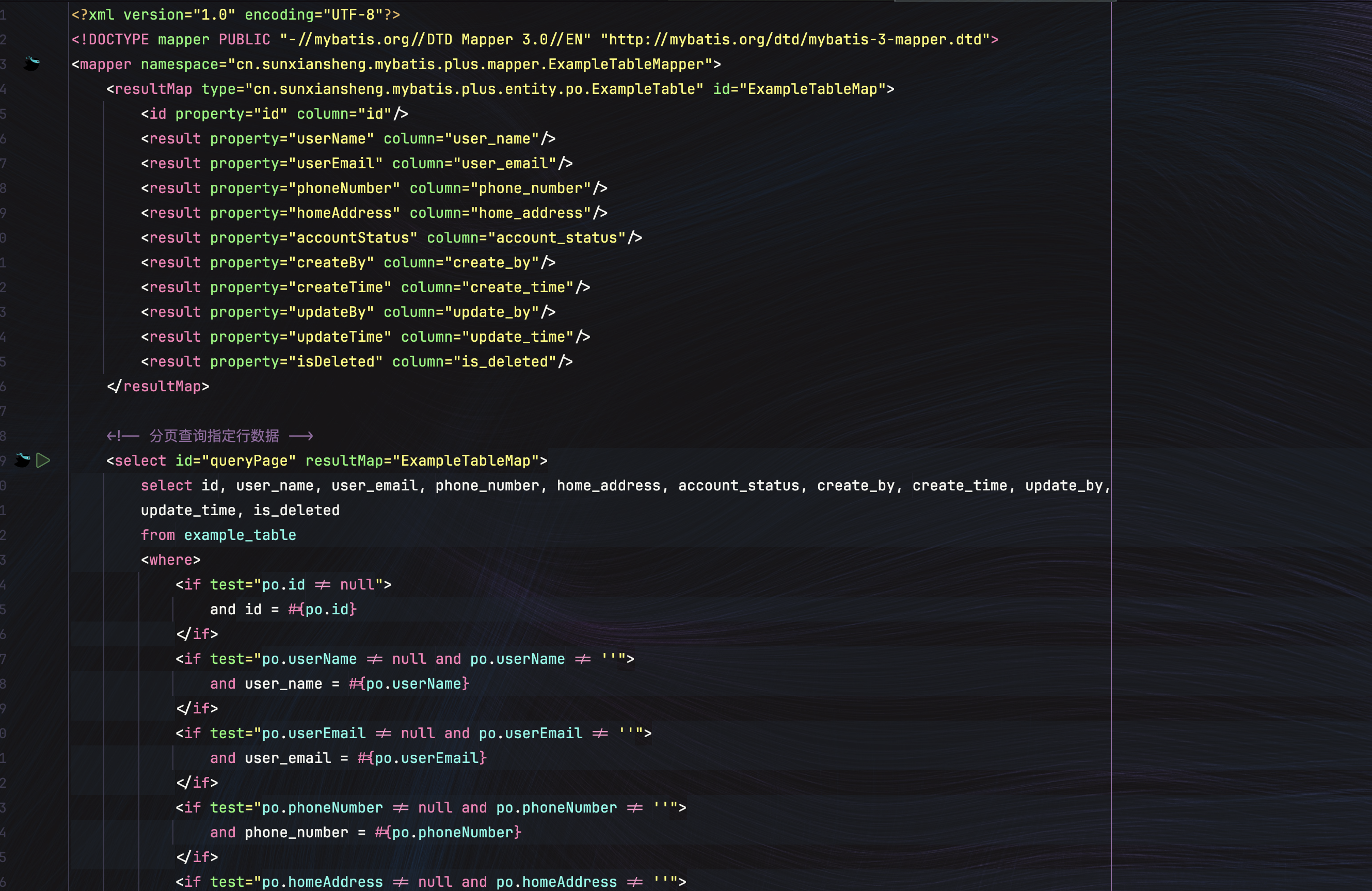The image size is (1372, 891).
Task: Click the result property="createTime" line
Action: pos(365,287)
